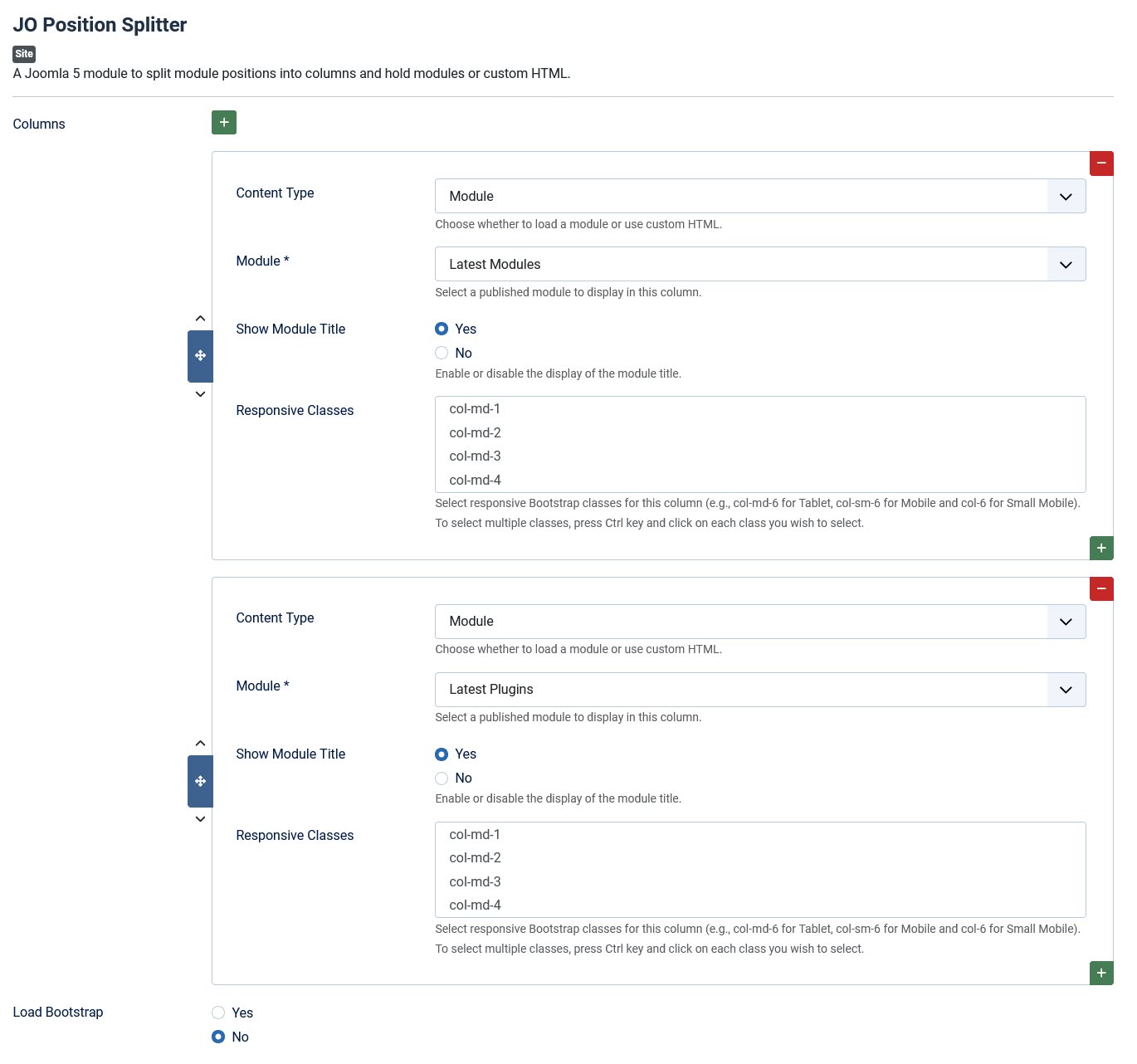Select col-md-3 in first Responsive Classes list

coord(475,456)
